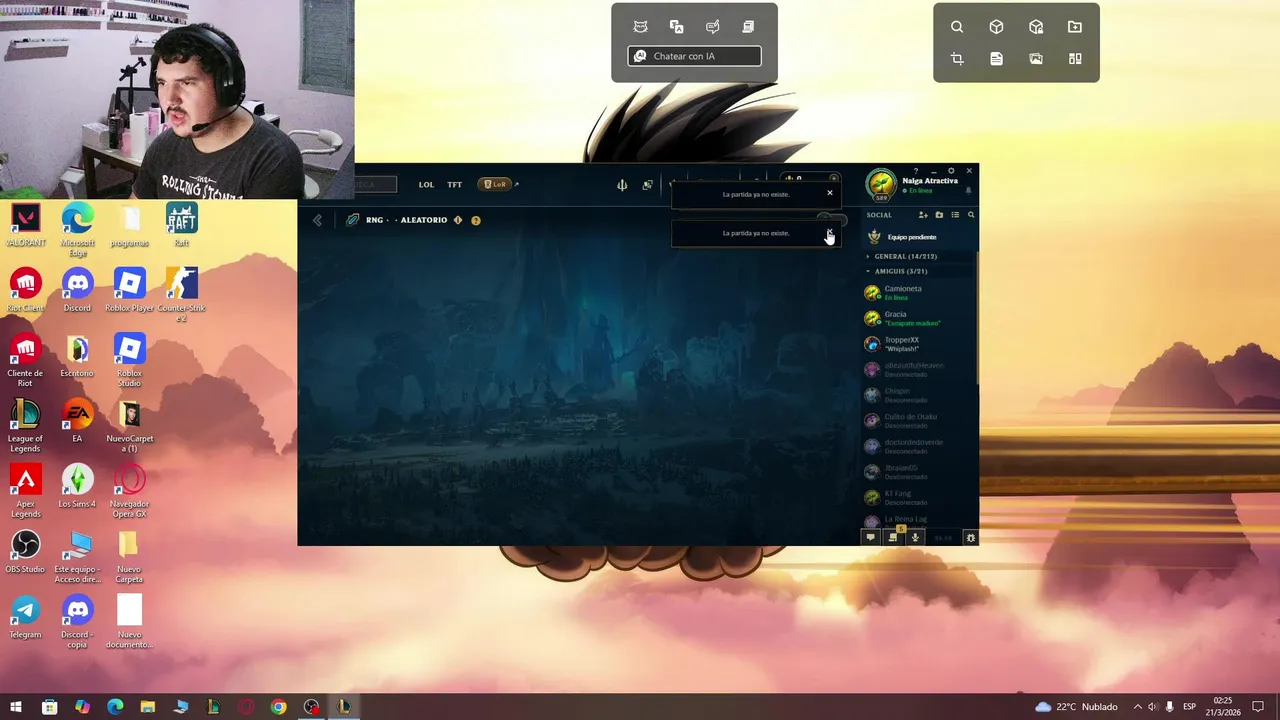Add a friend in Social panel

923,215
